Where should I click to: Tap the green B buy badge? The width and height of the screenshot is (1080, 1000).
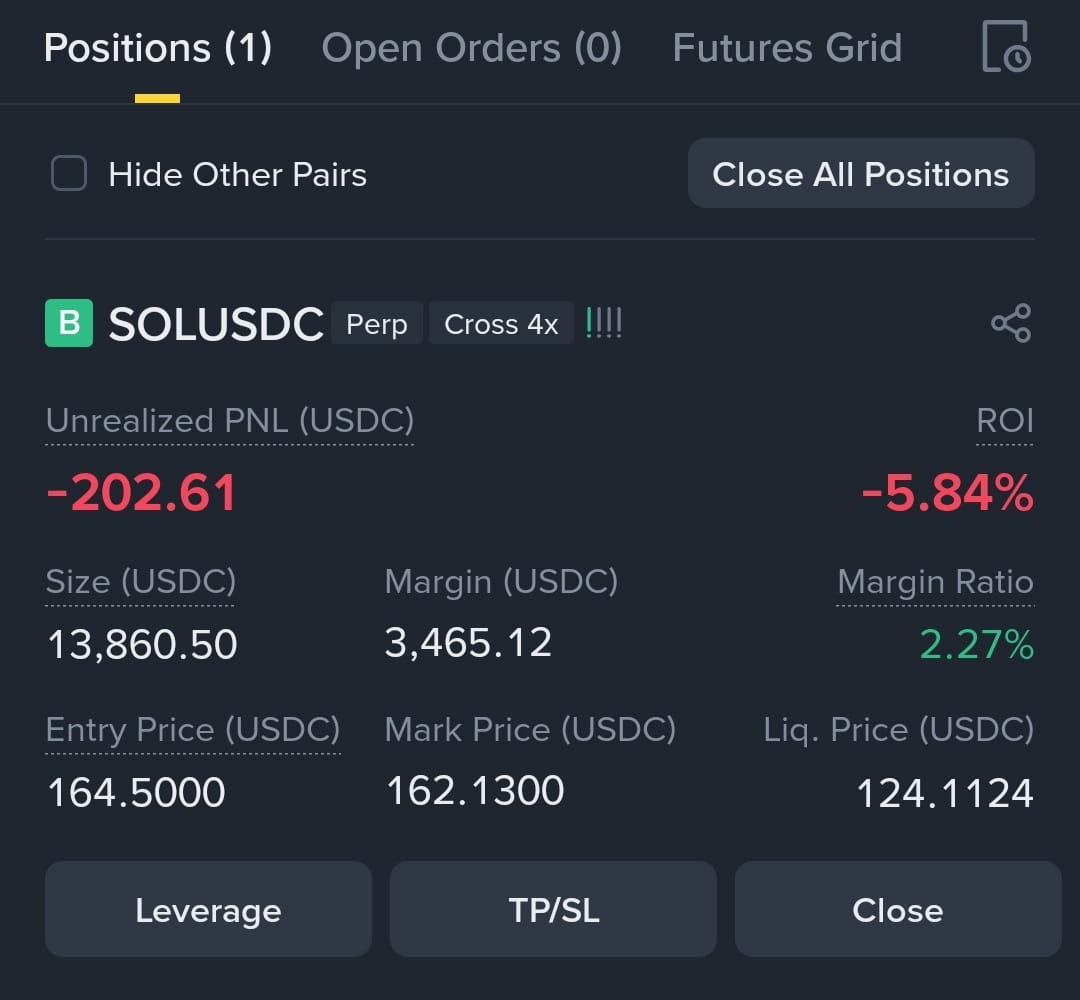(69, 322)
